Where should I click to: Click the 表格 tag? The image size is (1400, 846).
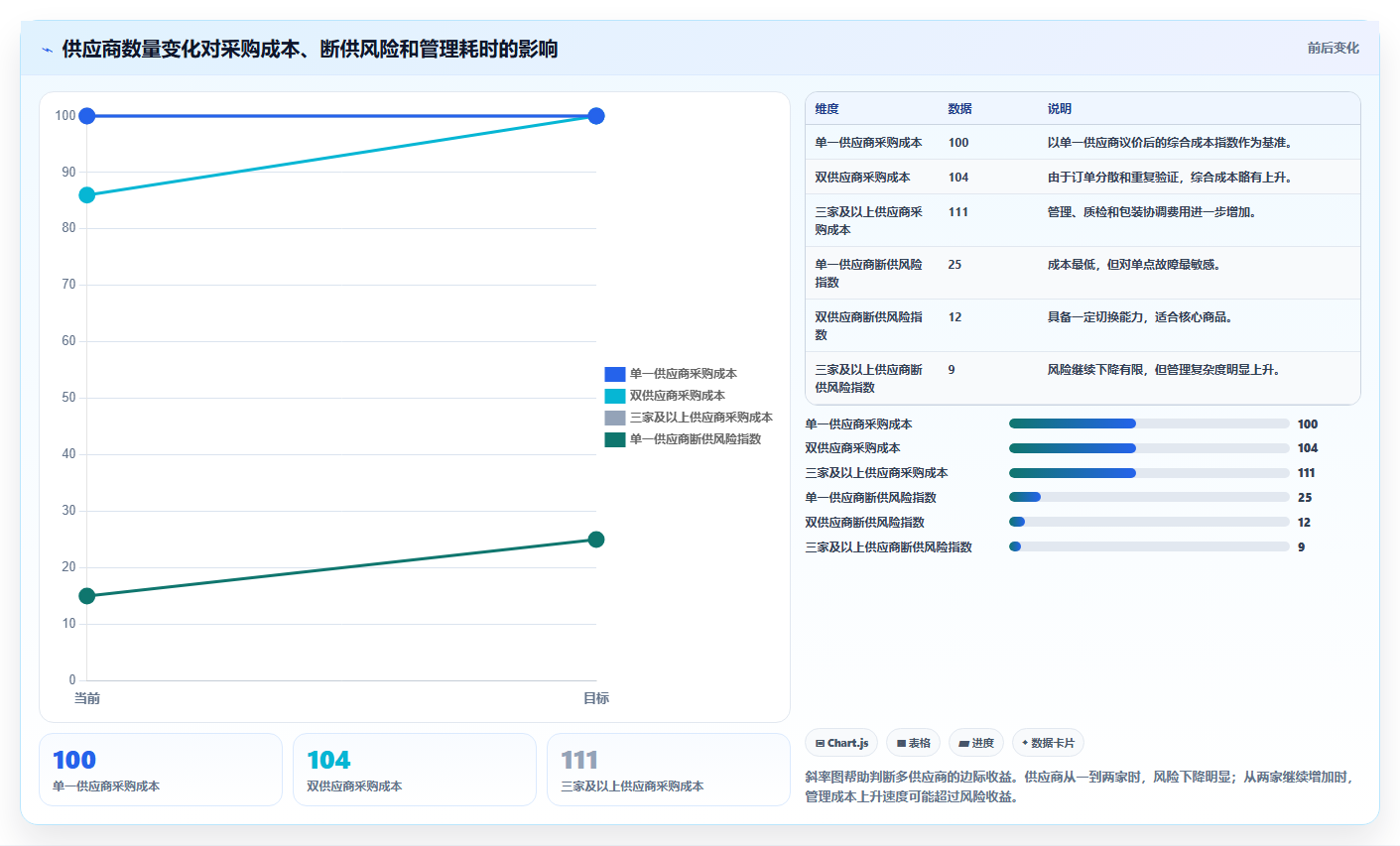pos(913,743)
